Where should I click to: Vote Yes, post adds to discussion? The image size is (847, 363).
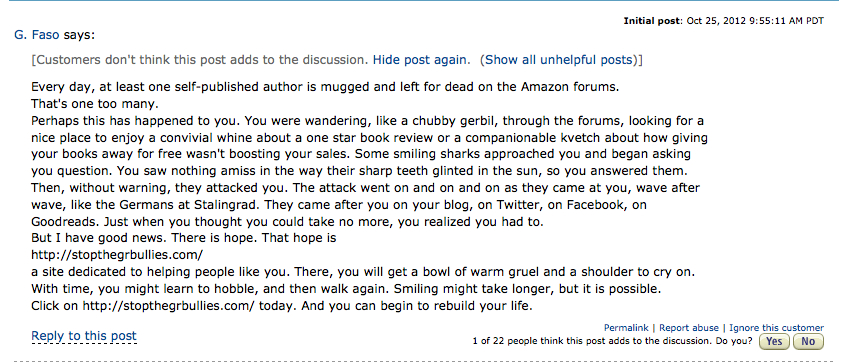pyautogui.click(x=774, y=341)
